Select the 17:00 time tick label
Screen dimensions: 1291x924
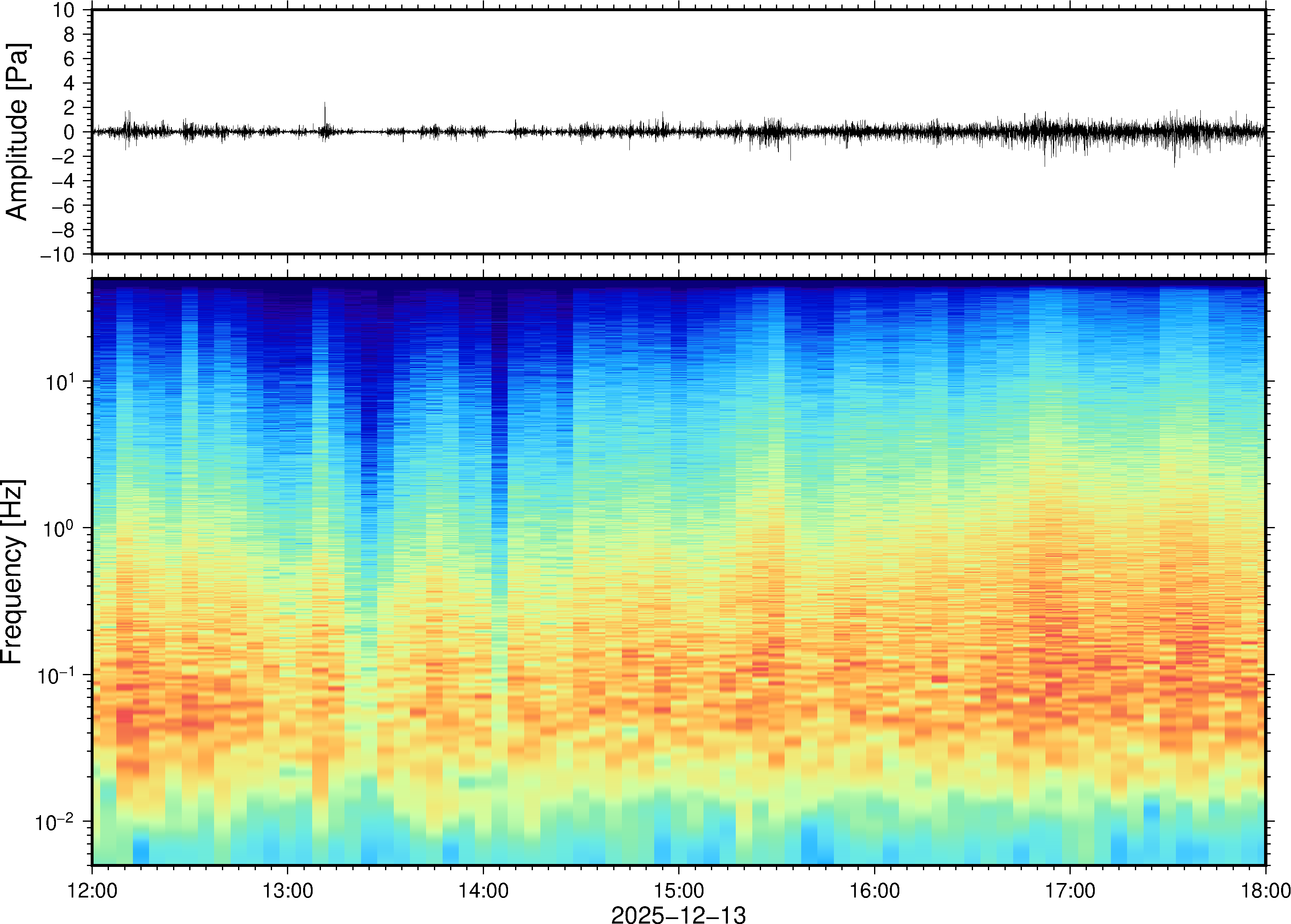coord(1069,890)
